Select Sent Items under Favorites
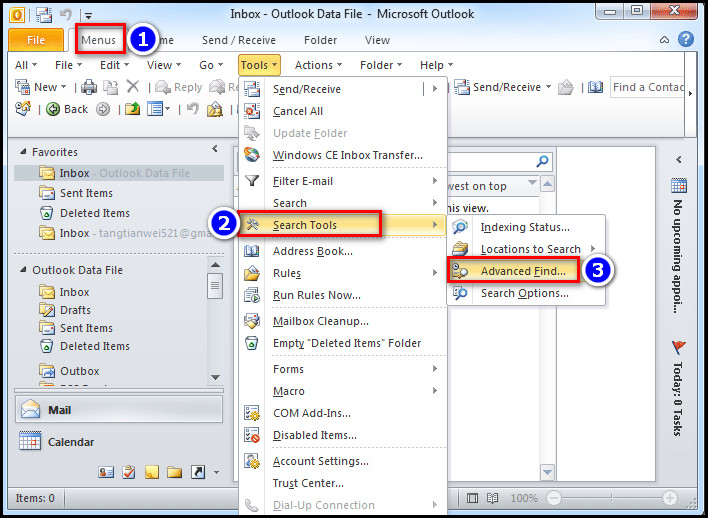The image size is (708, 518). 75,193
